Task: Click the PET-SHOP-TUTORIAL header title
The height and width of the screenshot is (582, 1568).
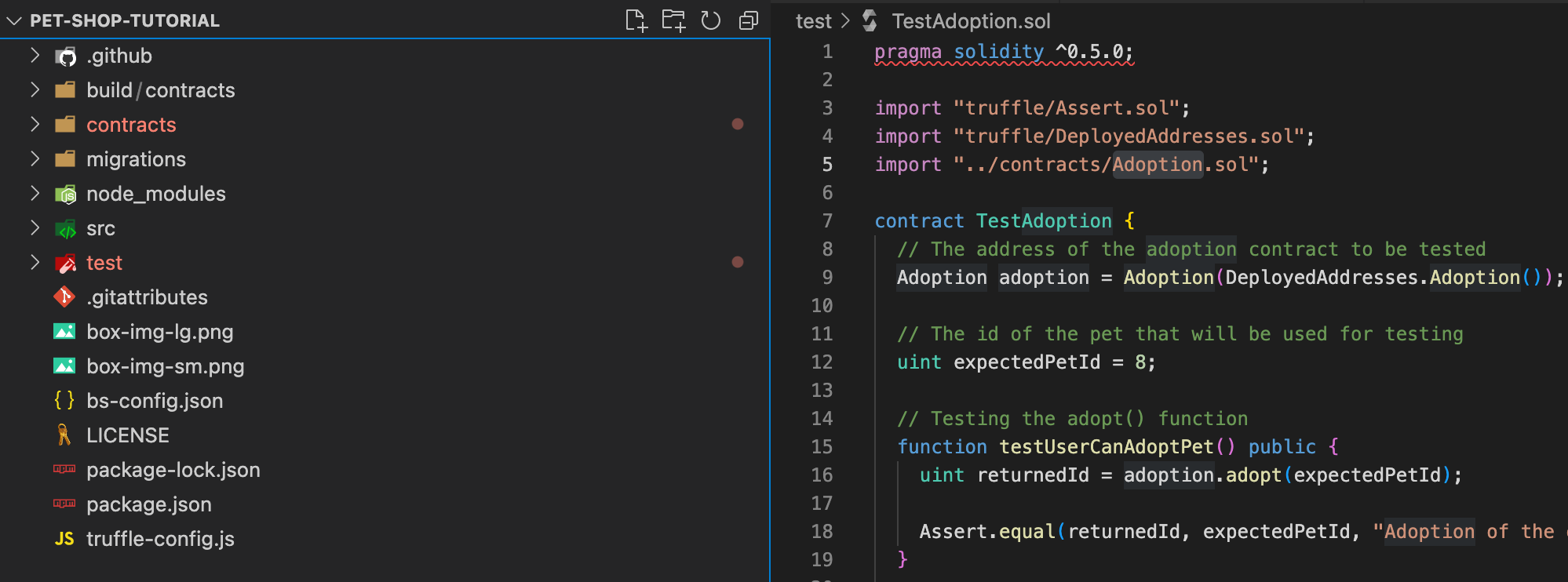Action: (x=125, y=20)
